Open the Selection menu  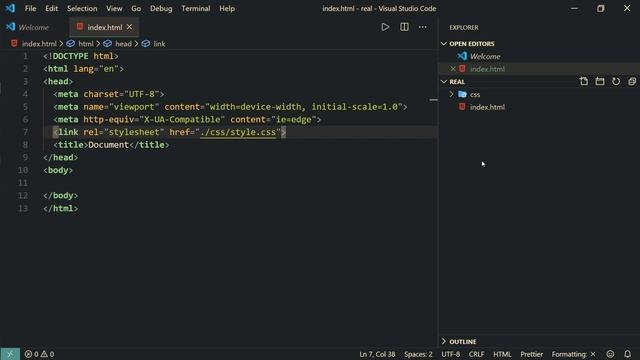82,8
